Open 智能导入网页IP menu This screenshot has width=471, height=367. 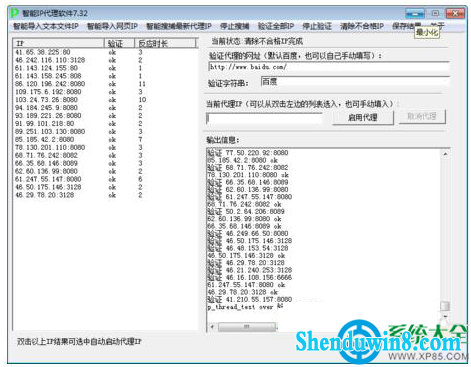point(112,26)
